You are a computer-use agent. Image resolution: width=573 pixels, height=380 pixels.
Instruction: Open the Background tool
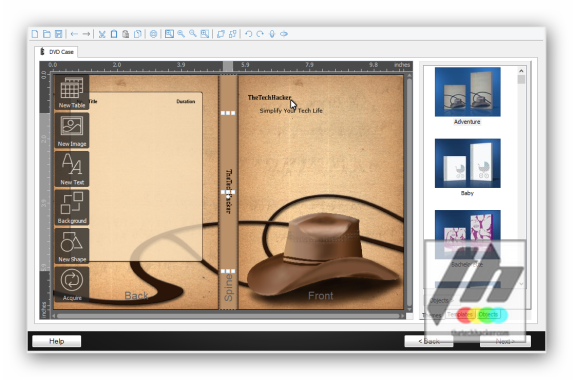pyautogui.click(x=72, y=207)
